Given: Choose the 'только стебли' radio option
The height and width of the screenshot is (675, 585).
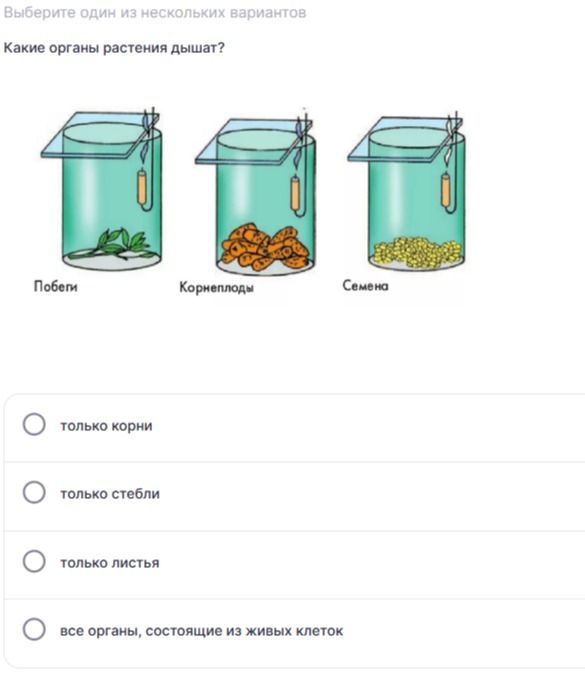Looking at the screenshot, I should point(34,492).
